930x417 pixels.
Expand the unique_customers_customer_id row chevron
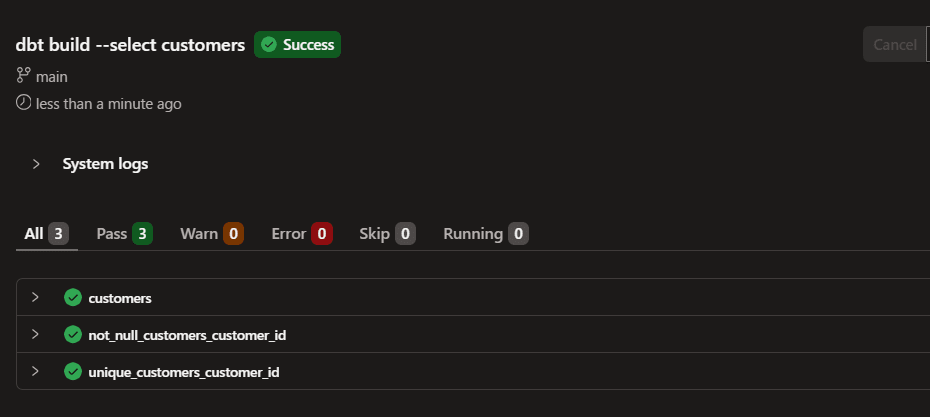[x=35, y=371]
